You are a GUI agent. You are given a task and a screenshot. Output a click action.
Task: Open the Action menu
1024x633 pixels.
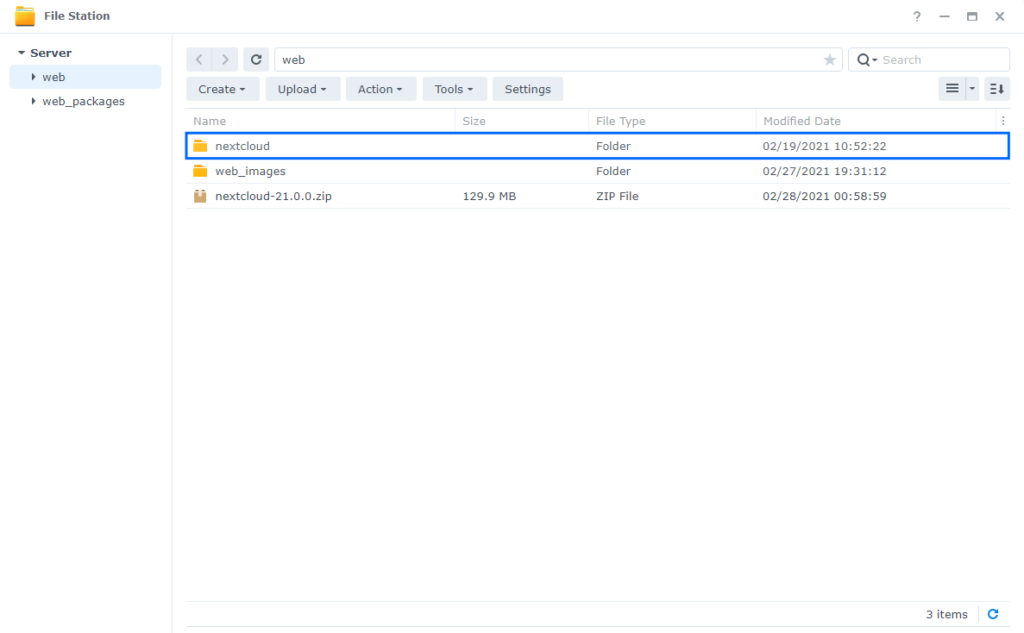click(x=380, y=88)
